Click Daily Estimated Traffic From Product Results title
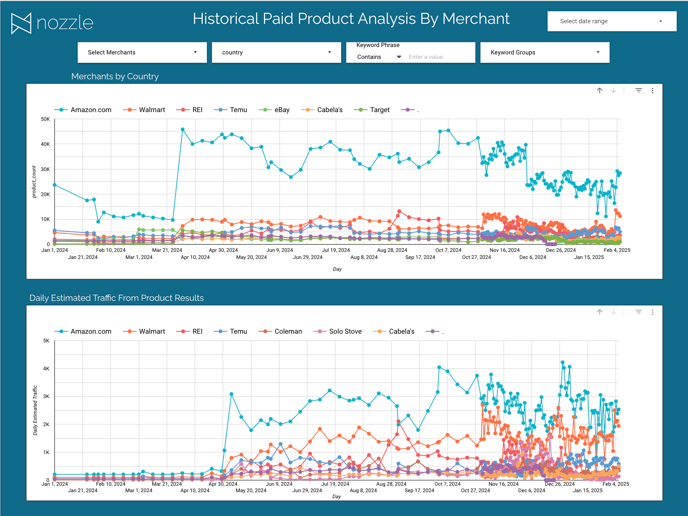Image resolution: width=688 pixels, height=516 pixels. click(117, 298)
